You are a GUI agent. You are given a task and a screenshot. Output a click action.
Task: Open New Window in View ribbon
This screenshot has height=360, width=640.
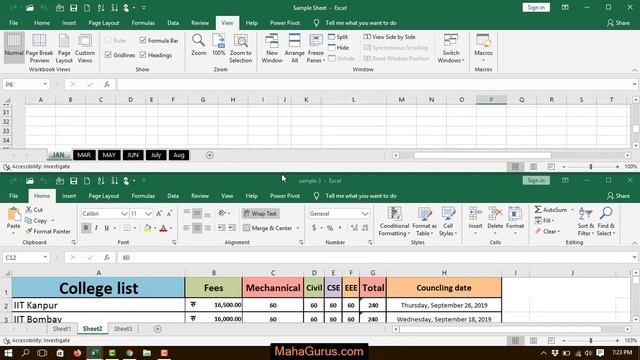pyautogui.click(x=272, y=48)
